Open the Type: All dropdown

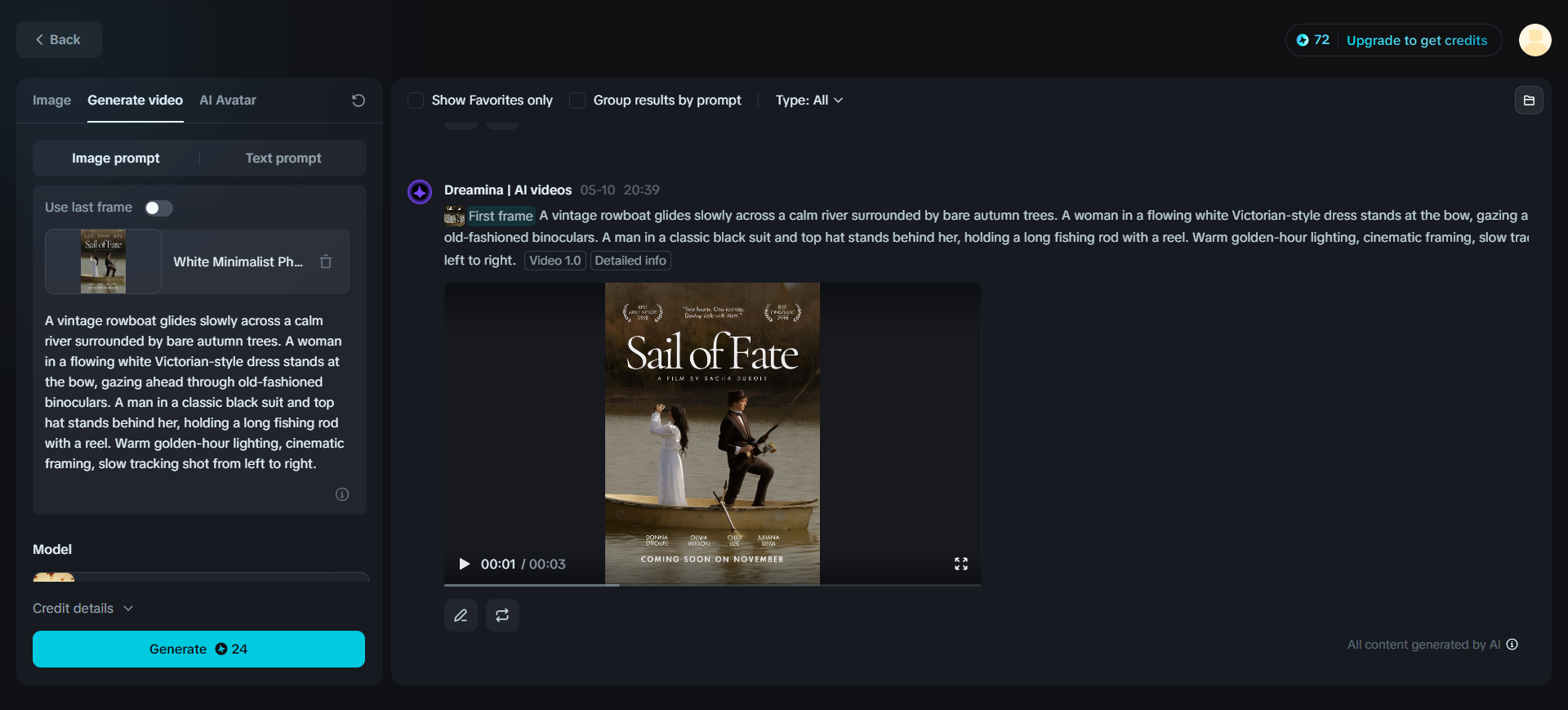(809, 100)
